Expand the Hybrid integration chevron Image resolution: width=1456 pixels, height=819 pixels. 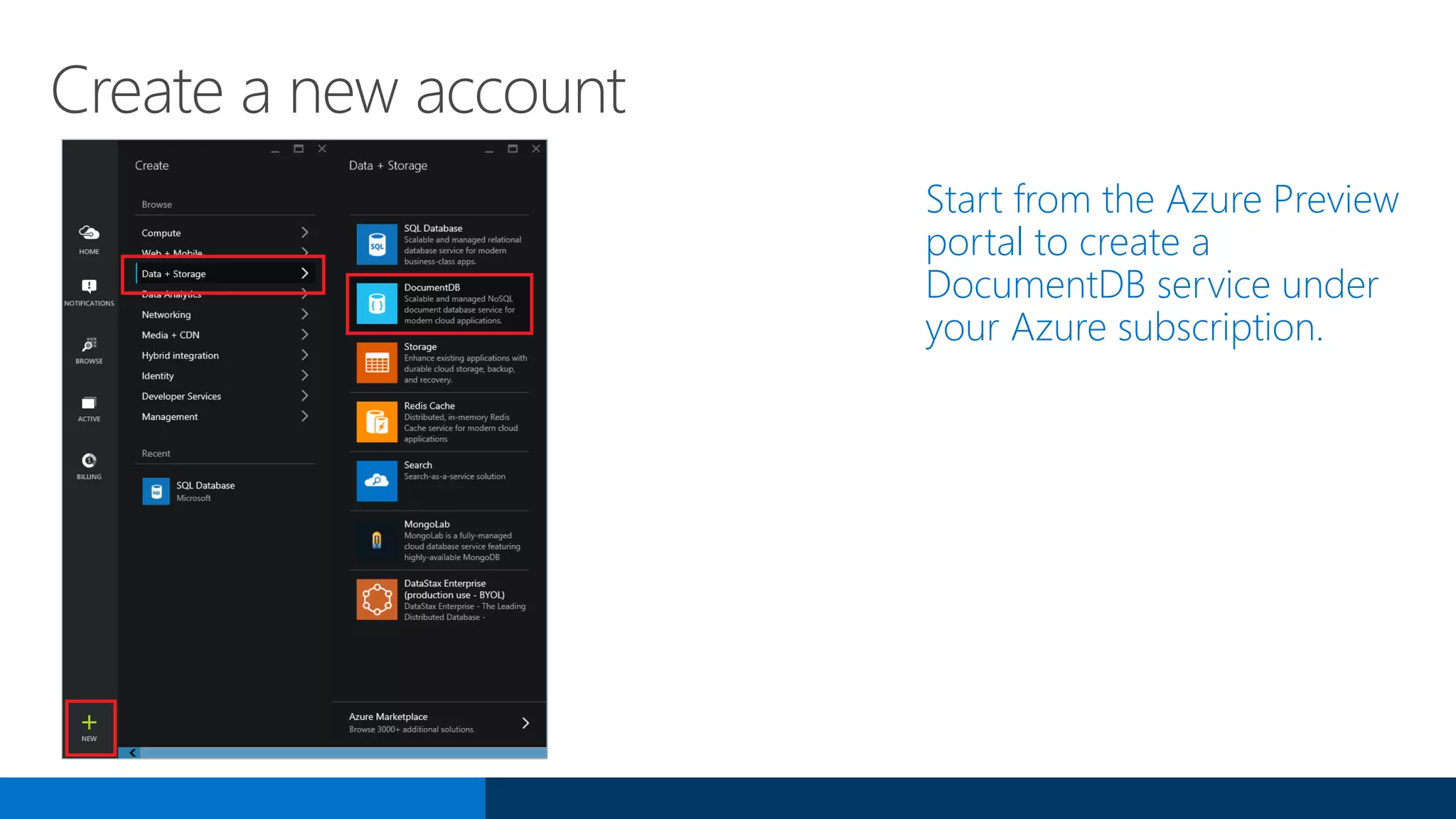point(304,355)
